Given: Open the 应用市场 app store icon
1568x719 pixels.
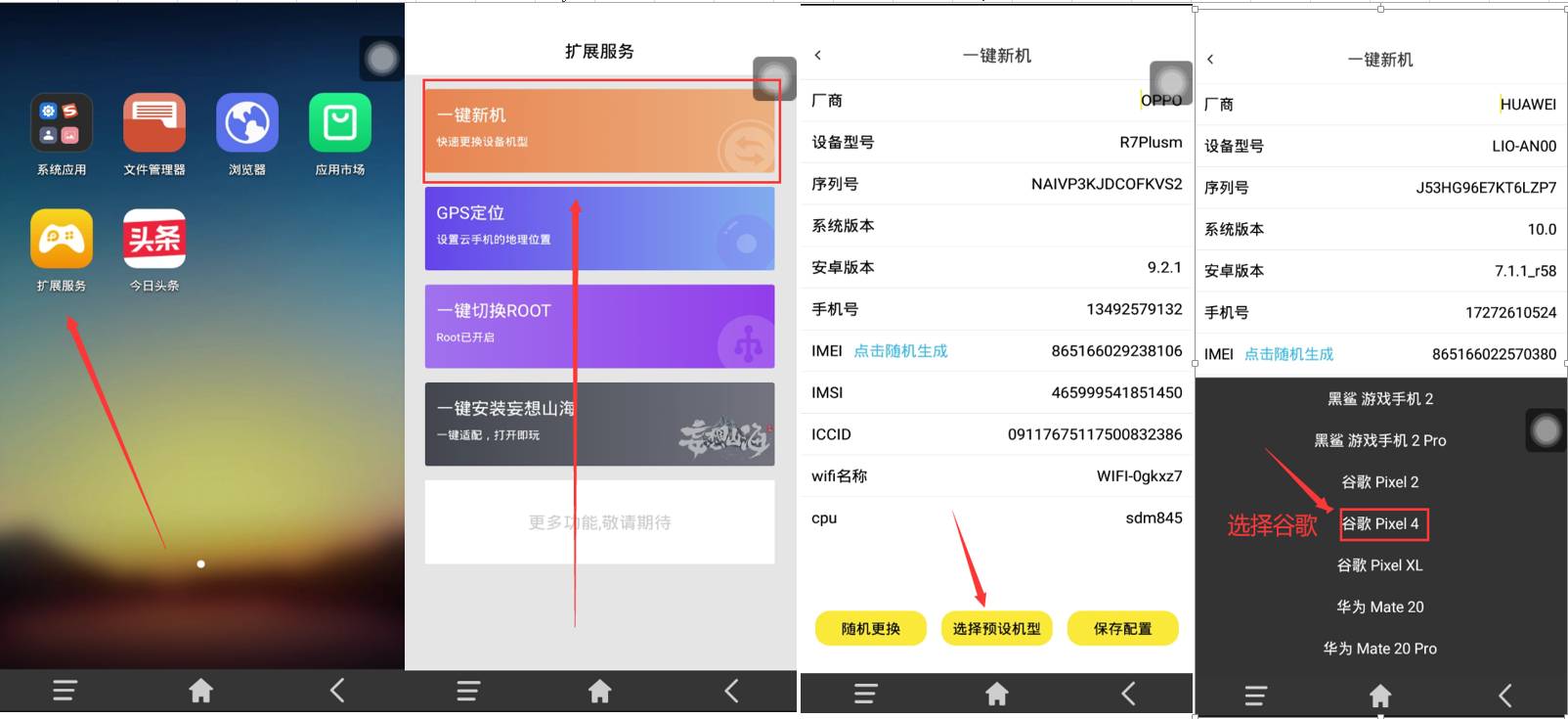Looking at the screenshot, I should [x=340, y=123].
